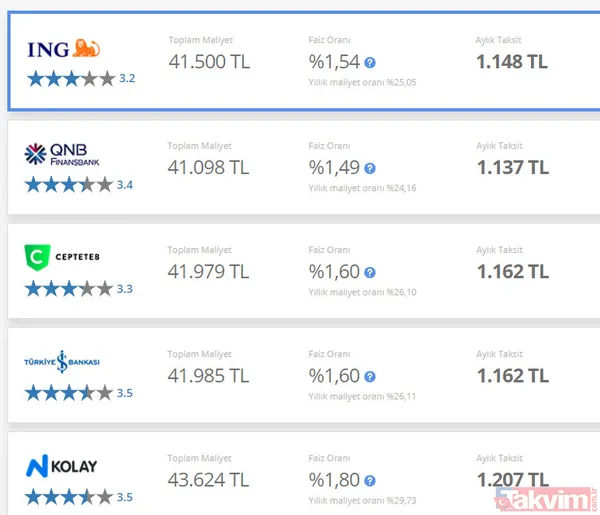Click ING's 3.2 star rating
The width and height of the screenshot is (600, 515).
(x=80, y=79)
